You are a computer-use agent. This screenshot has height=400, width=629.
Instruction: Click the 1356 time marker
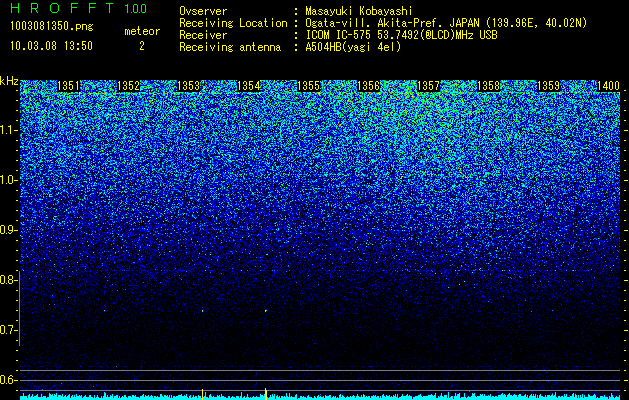pyautogui.click(x=368, y=86)
